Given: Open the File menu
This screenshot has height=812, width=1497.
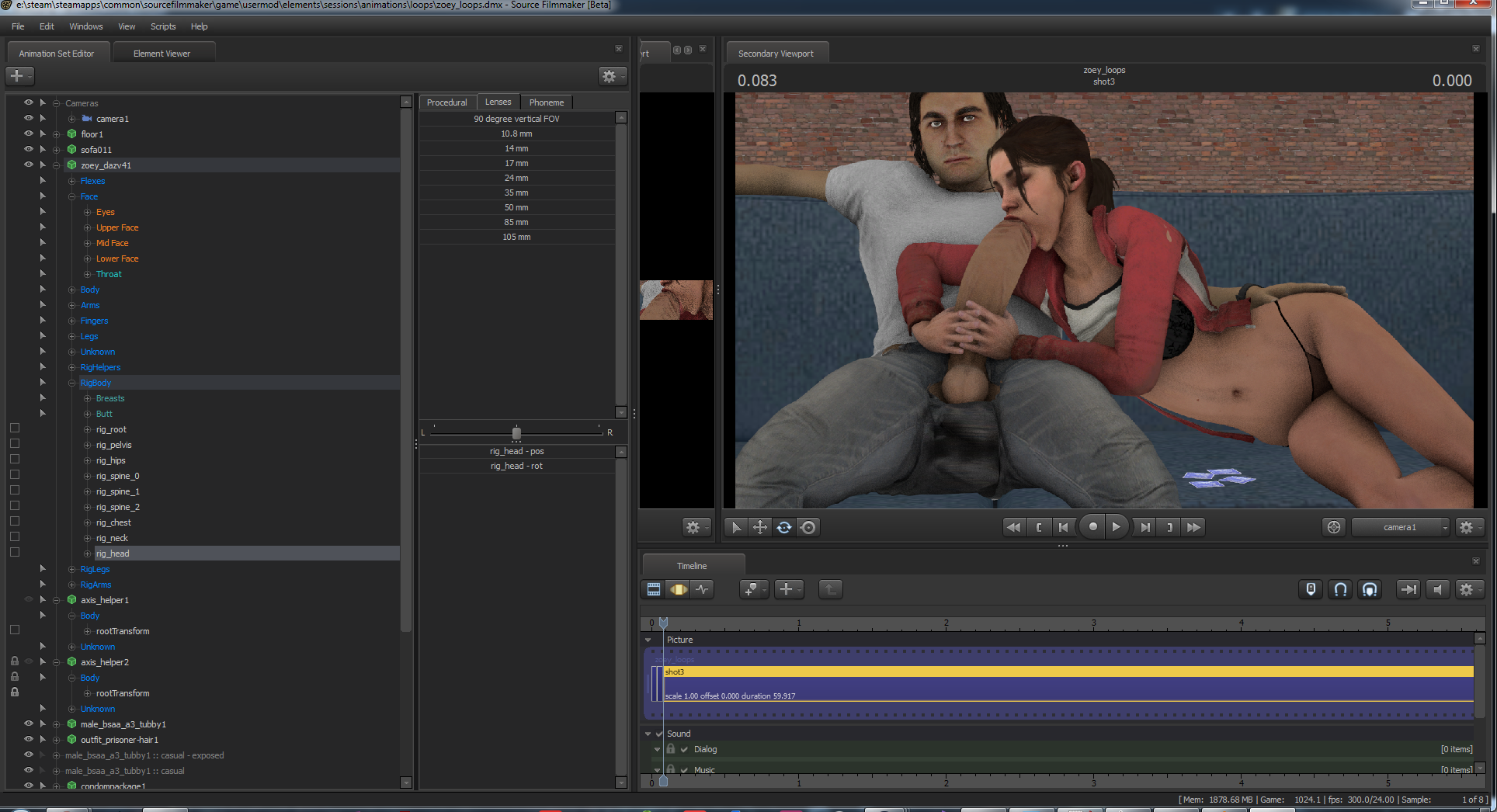Looking at the screenshot, I should point(18,26).
